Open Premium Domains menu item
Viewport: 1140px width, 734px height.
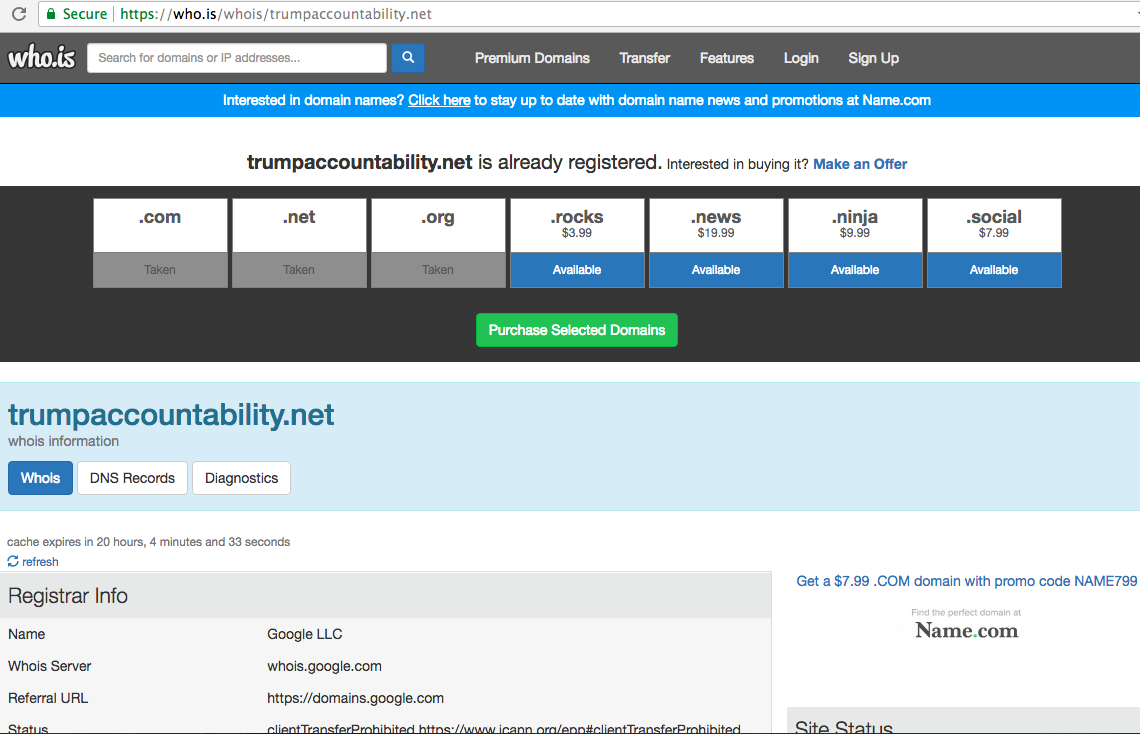tap(532, 58)
